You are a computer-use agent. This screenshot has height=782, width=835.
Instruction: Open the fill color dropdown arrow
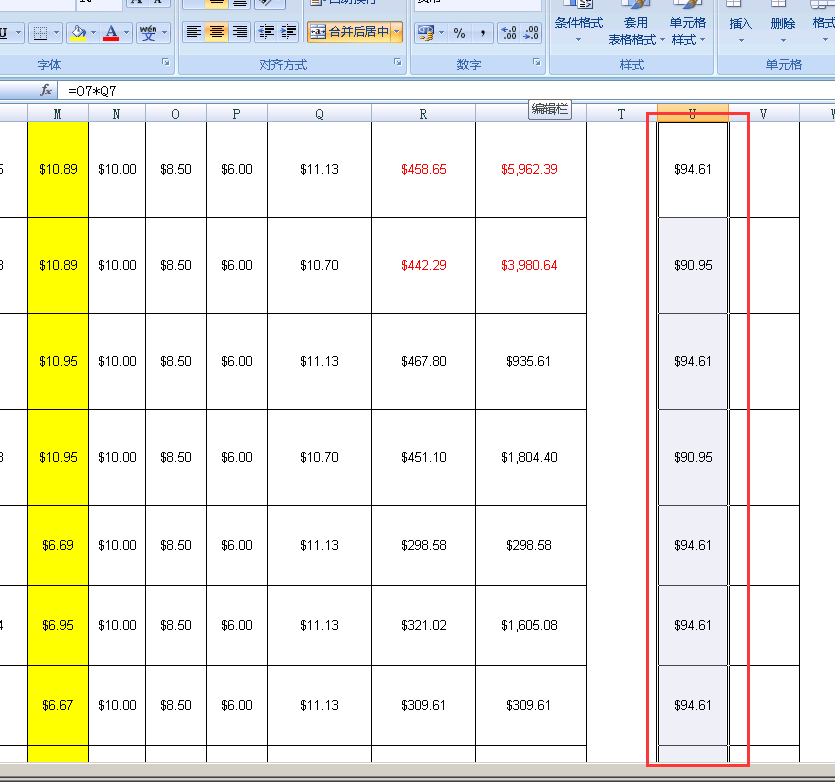[93, 33]
